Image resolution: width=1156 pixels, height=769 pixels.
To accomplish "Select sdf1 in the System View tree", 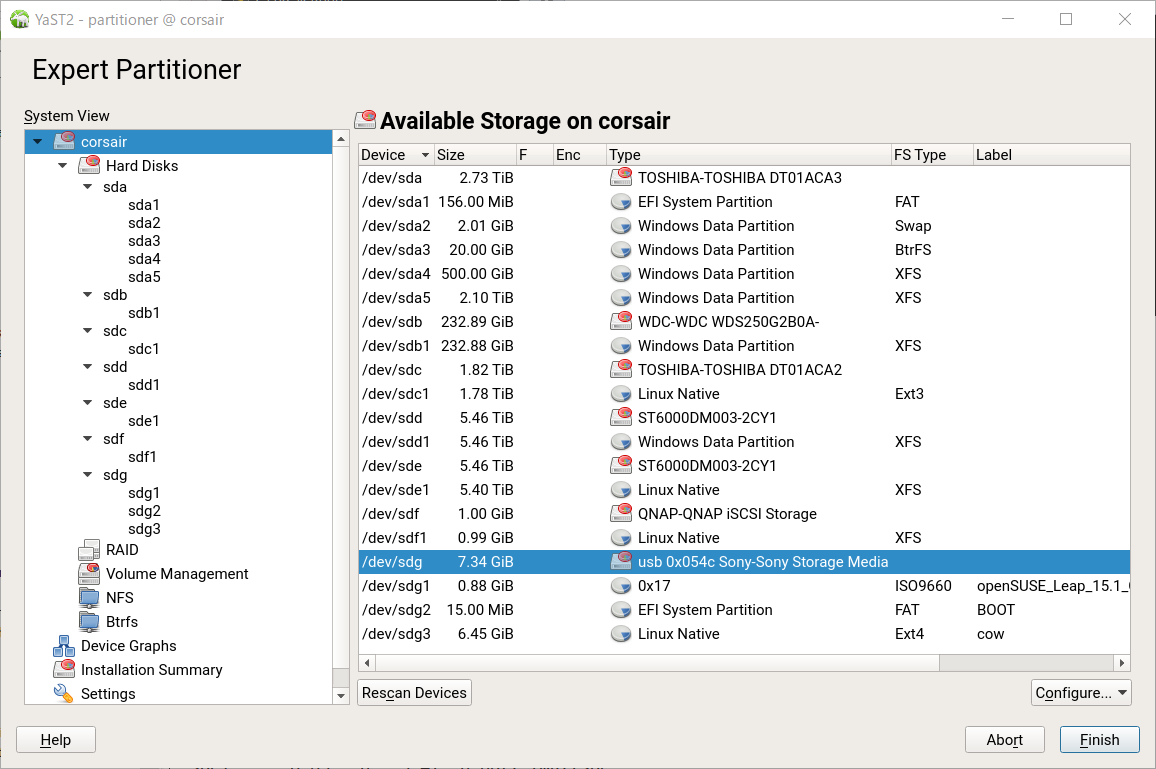I will tap(142, 456).
